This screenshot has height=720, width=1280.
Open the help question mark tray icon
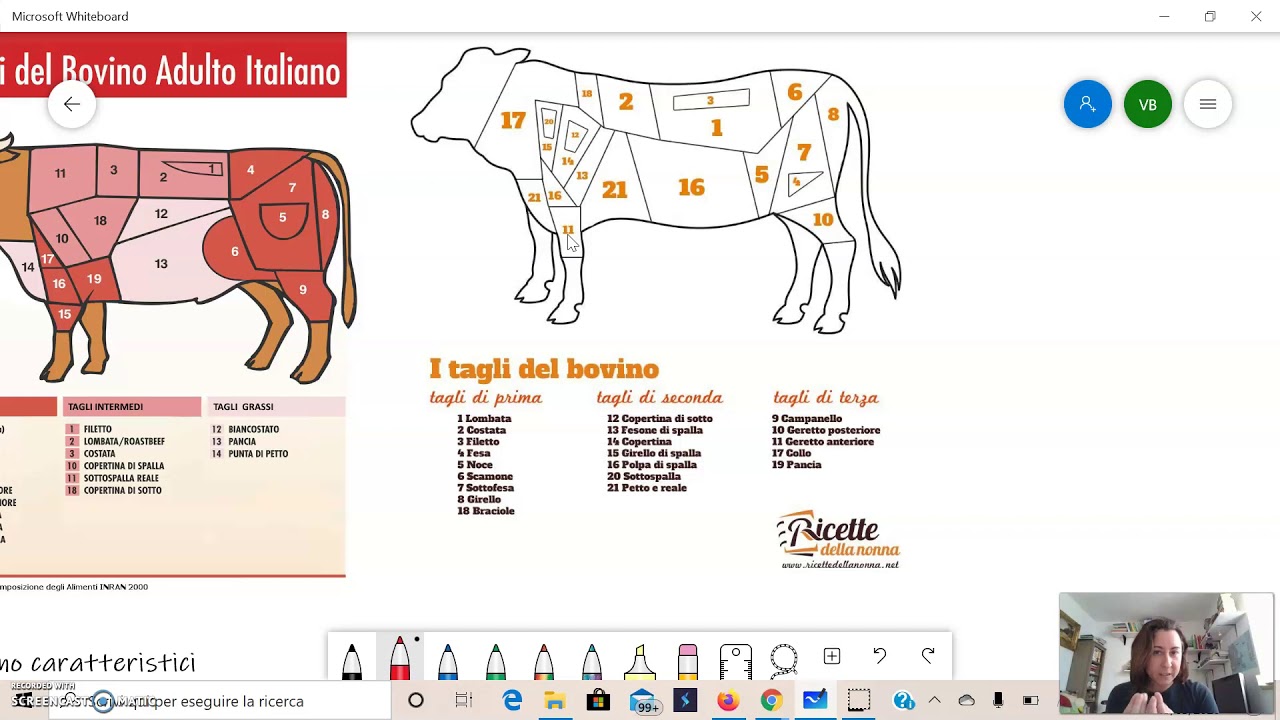(904, 701)
